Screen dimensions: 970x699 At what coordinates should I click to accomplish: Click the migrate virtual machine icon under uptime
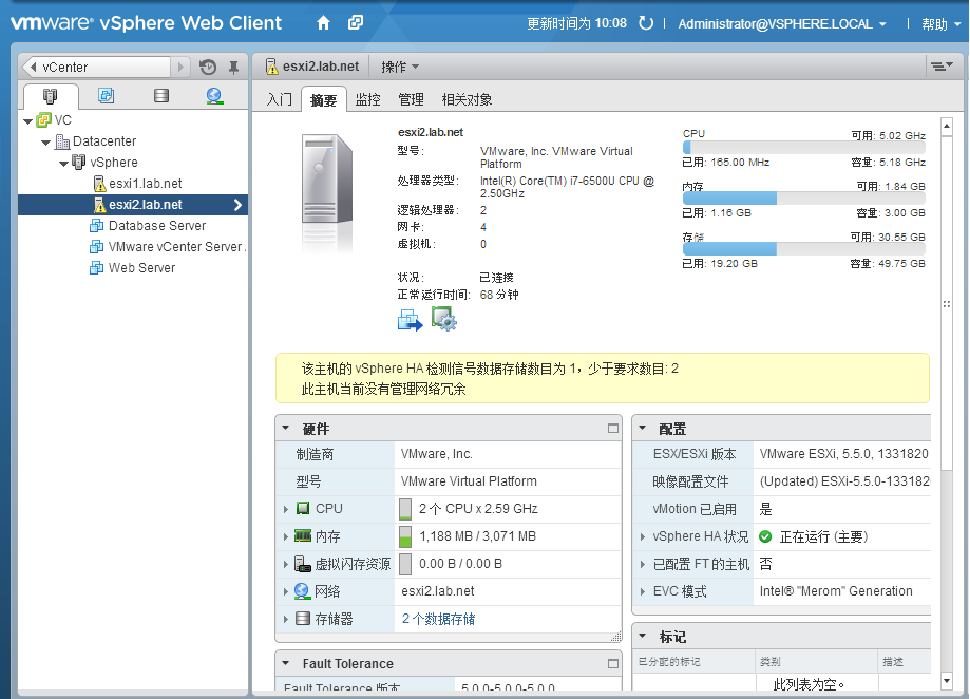click(x=410, y=320)
